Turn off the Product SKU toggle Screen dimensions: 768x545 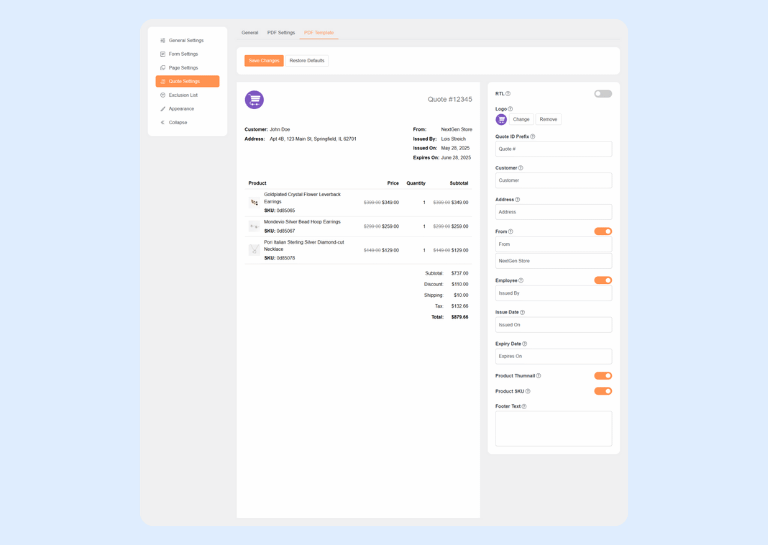(x=603, y=391)
